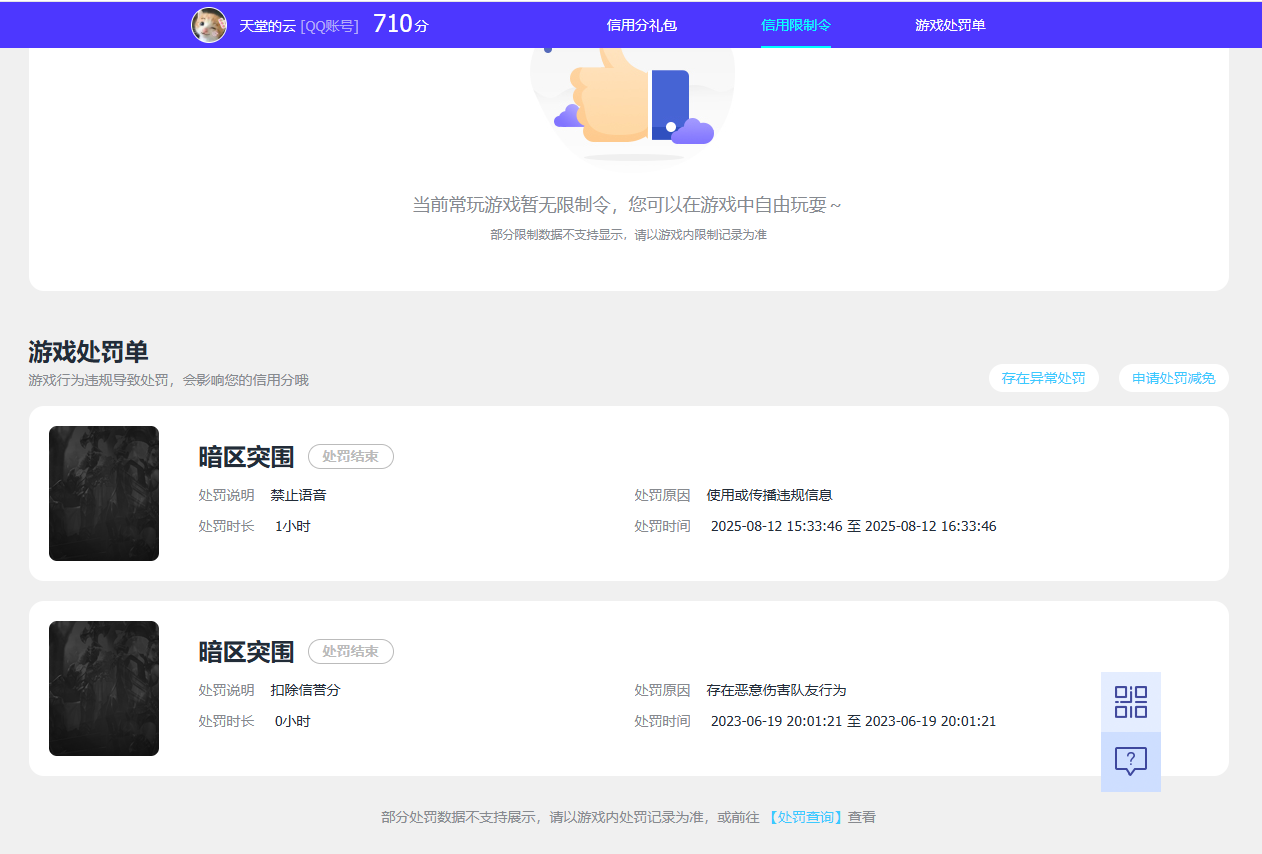Click the QQ账号 label beside the username
This screenshot has width=1262, height=854.
point(329,26)
